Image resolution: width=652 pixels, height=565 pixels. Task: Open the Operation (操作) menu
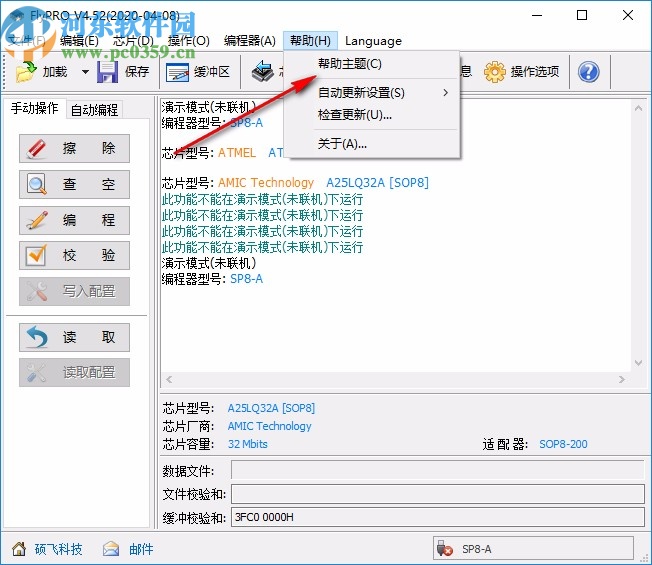point(189,41)
